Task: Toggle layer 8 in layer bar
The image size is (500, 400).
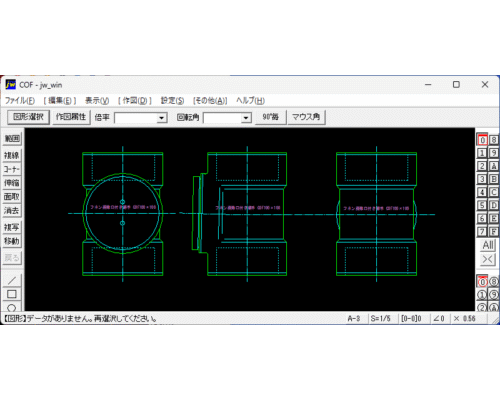Action: pyautogui.click(x=494, y=140)
